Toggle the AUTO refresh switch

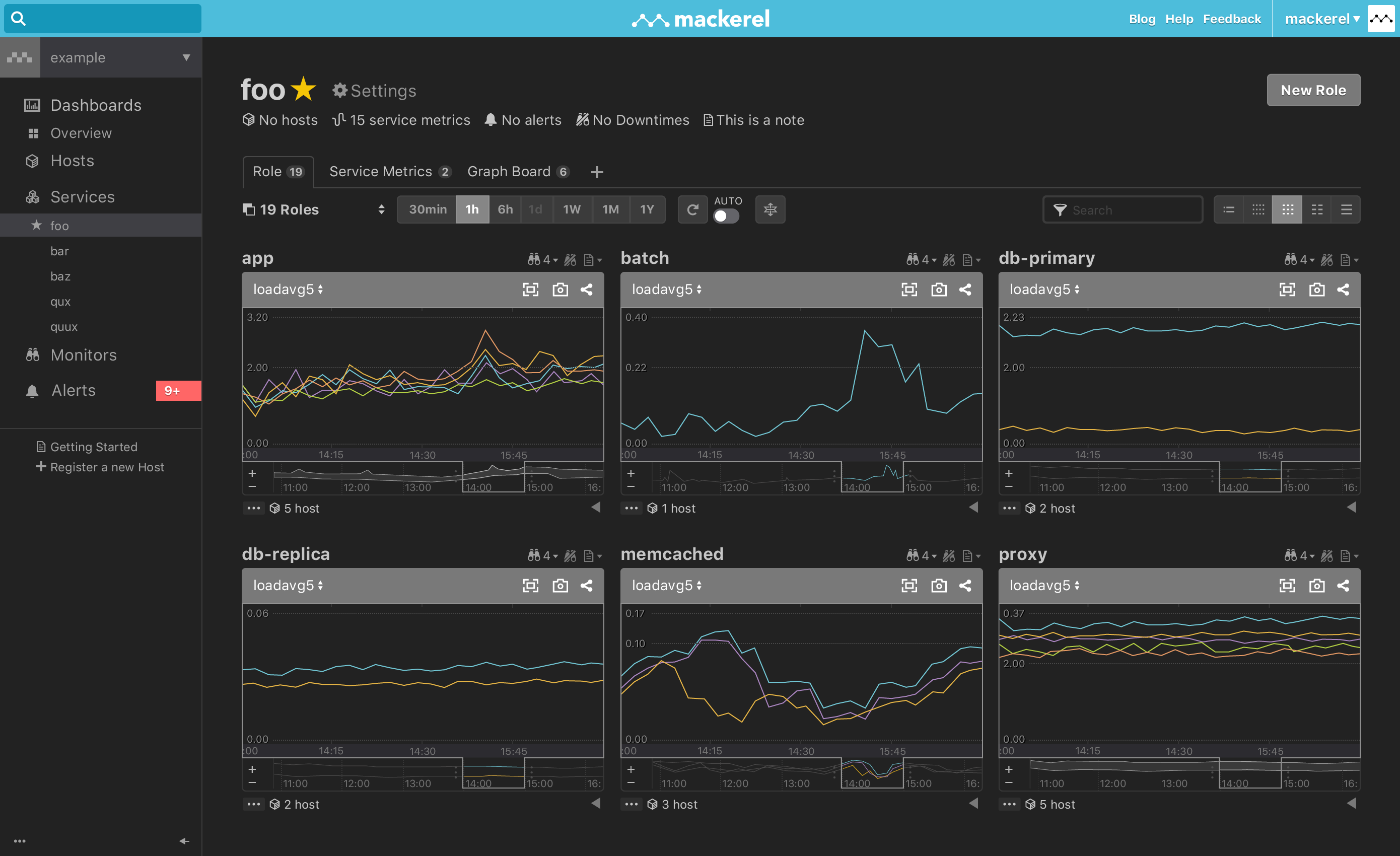726,216
